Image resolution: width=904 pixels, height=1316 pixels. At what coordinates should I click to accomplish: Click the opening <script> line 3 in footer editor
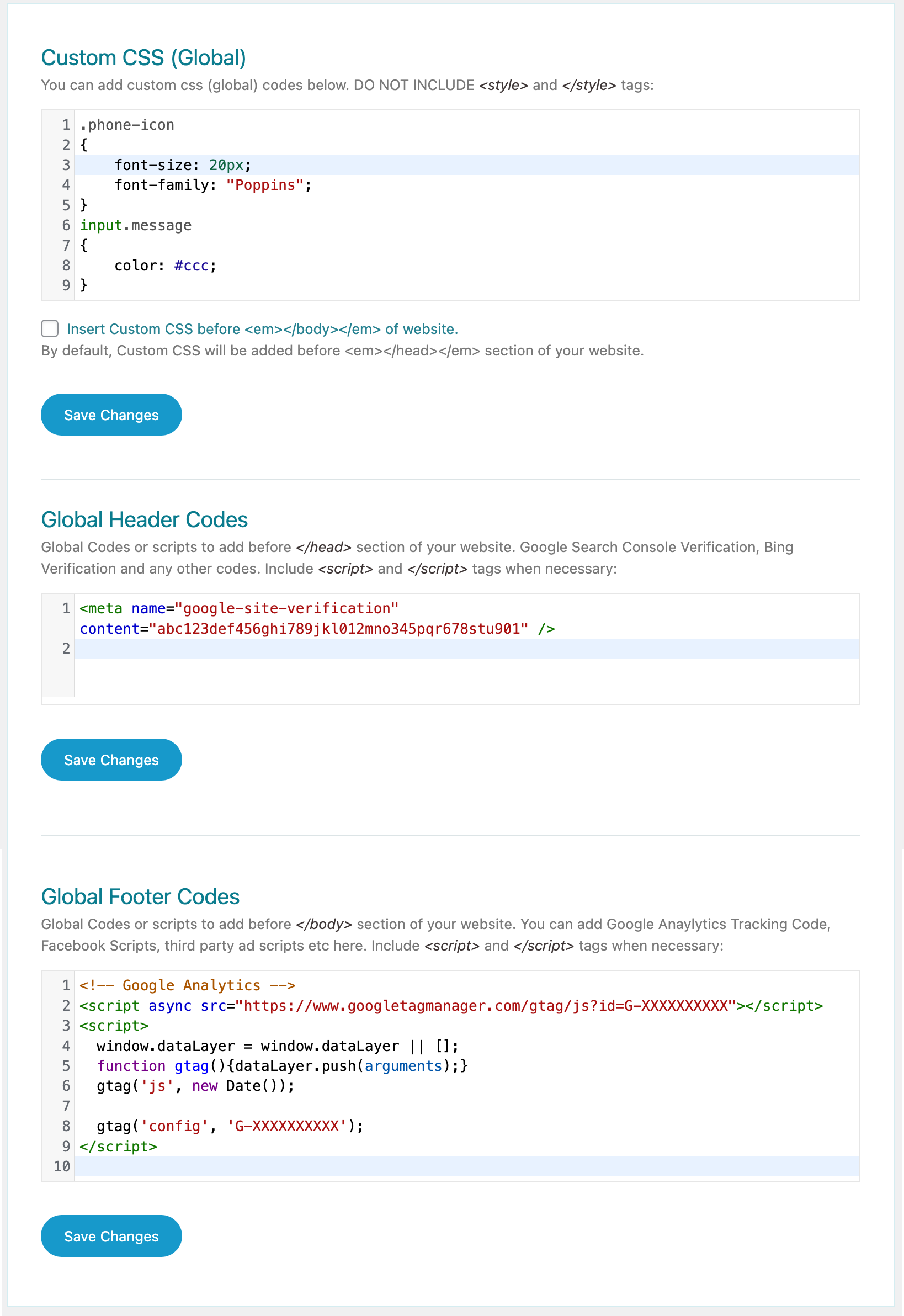(x=114, y=1026)
